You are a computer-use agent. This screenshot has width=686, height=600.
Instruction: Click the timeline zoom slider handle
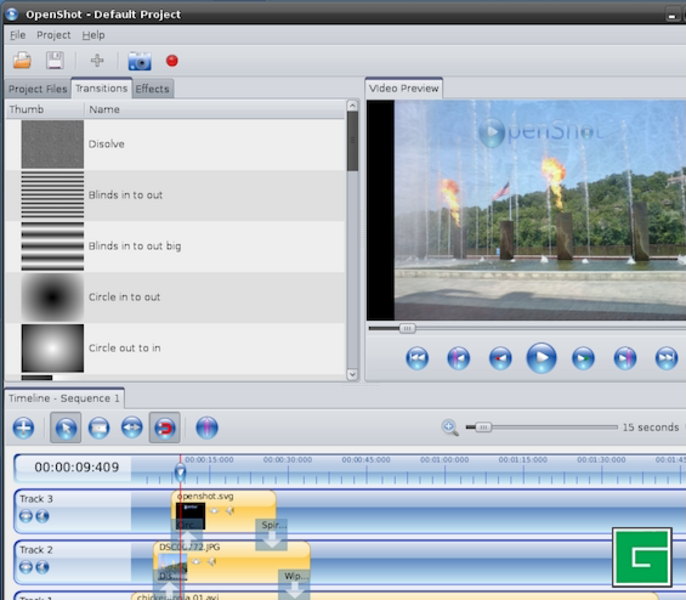483,427
